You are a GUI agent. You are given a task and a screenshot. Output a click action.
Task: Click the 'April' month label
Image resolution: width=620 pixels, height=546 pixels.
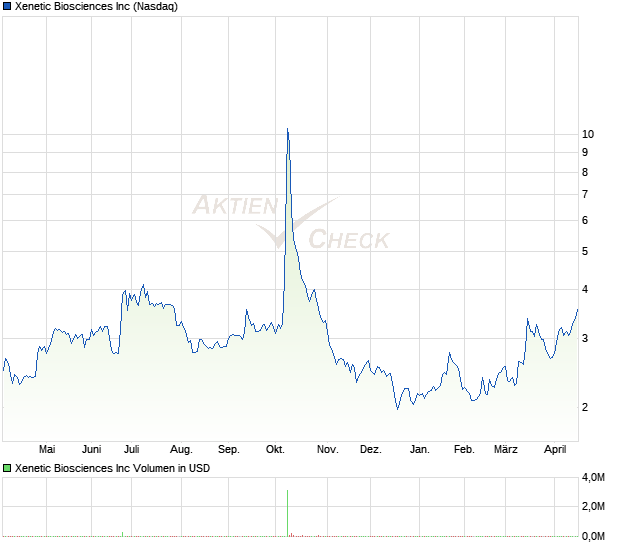click(x=555, y=450)
